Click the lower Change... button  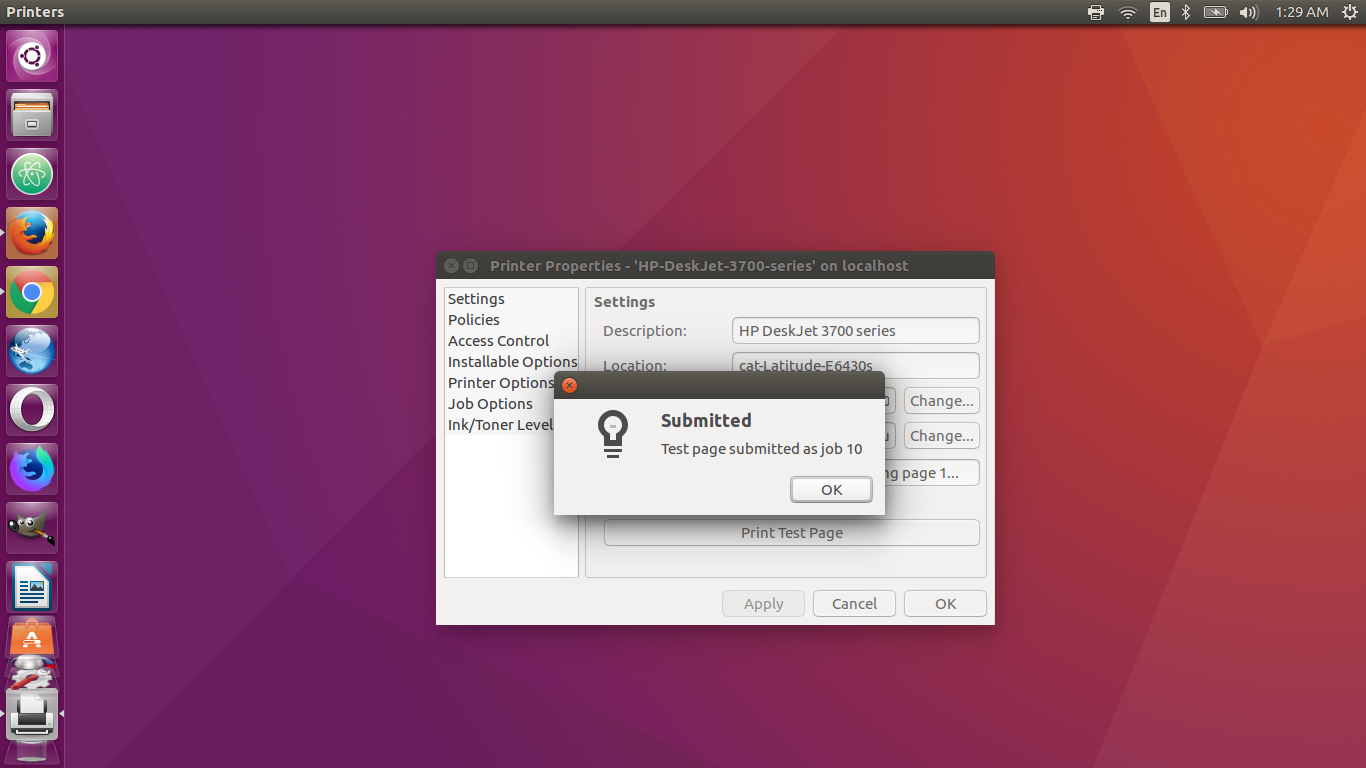click(x=942, y=436)
